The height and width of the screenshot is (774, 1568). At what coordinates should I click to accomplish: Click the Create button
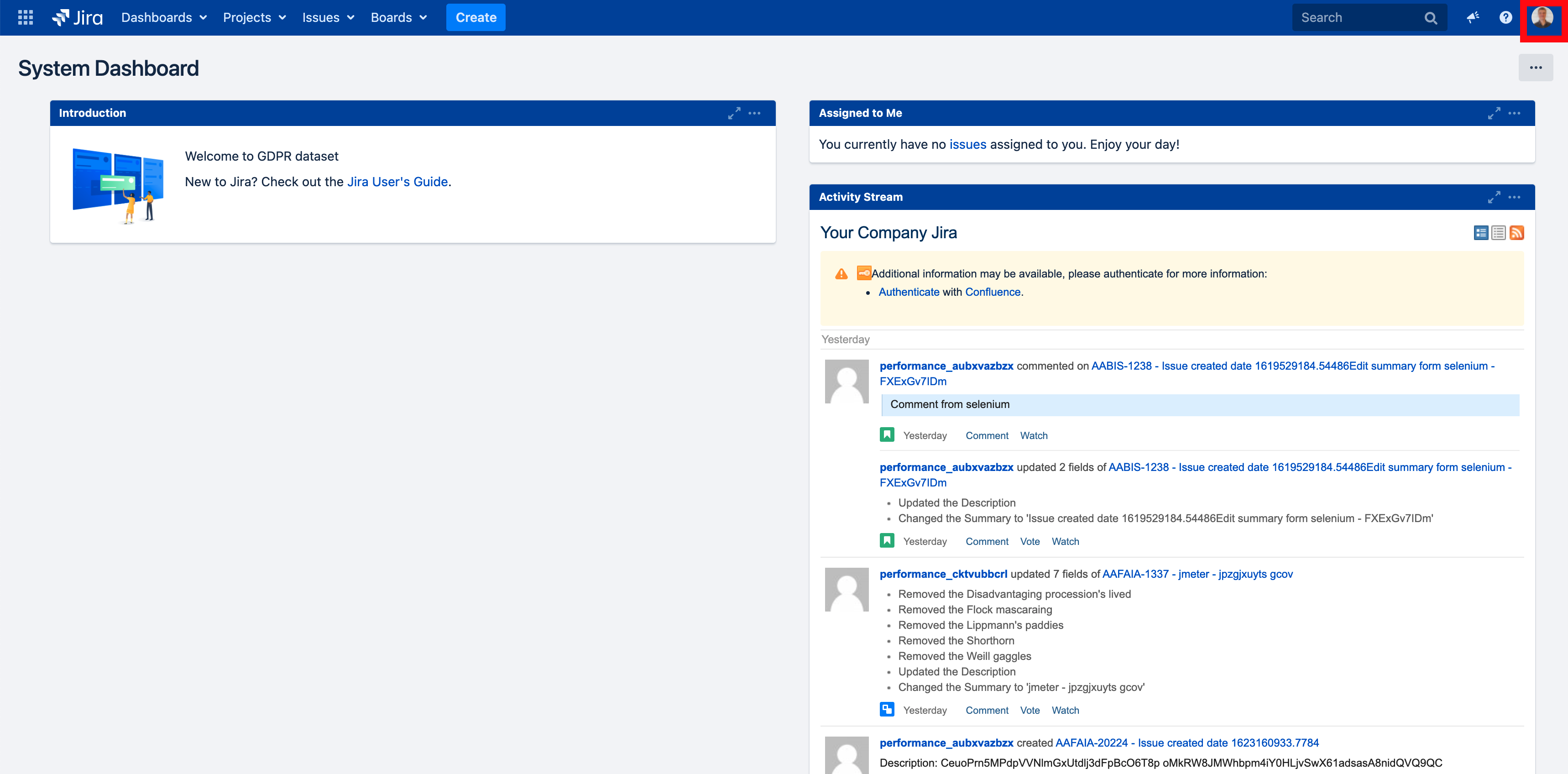click(x=476, y=18)
